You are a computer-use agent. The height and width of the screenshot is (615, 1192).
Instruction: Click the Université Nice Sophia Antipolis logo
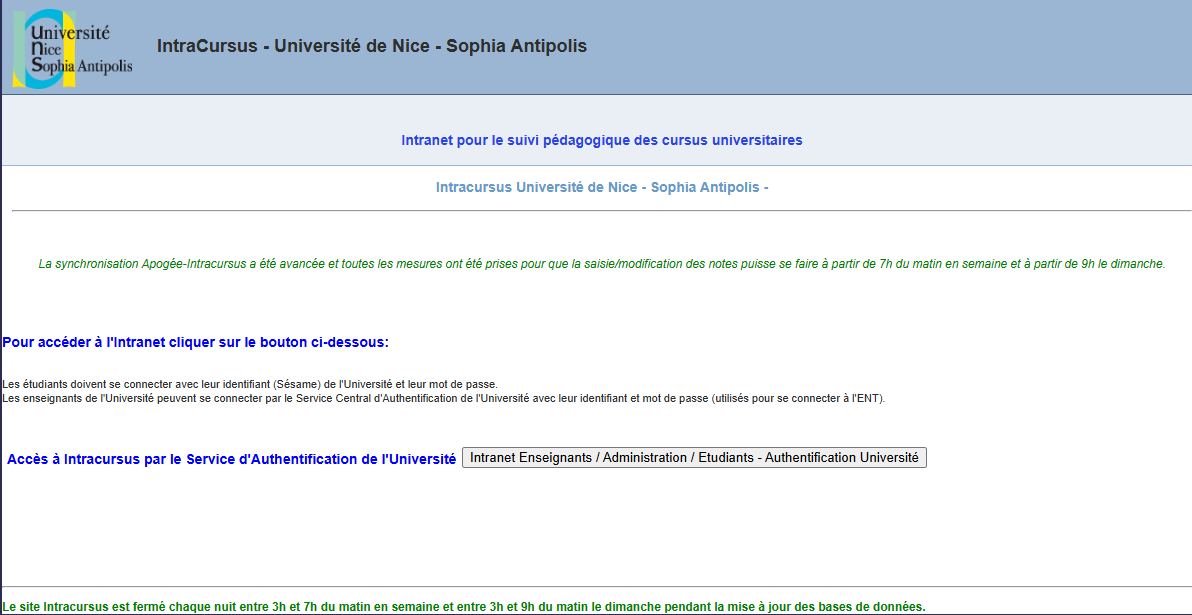(x=72, y=49)
